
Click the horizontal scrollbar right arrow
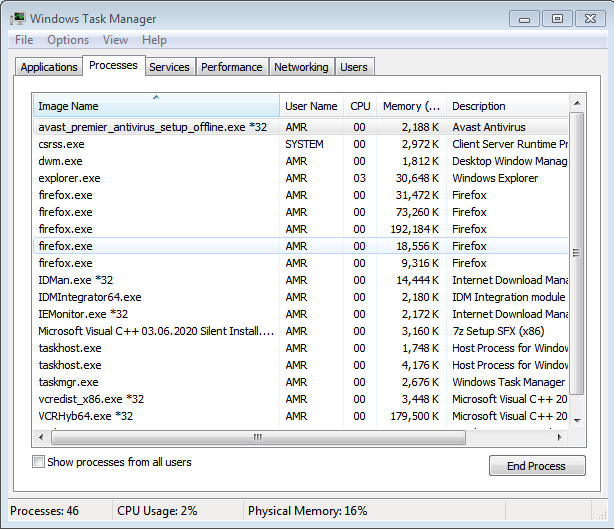pos(560,437)
